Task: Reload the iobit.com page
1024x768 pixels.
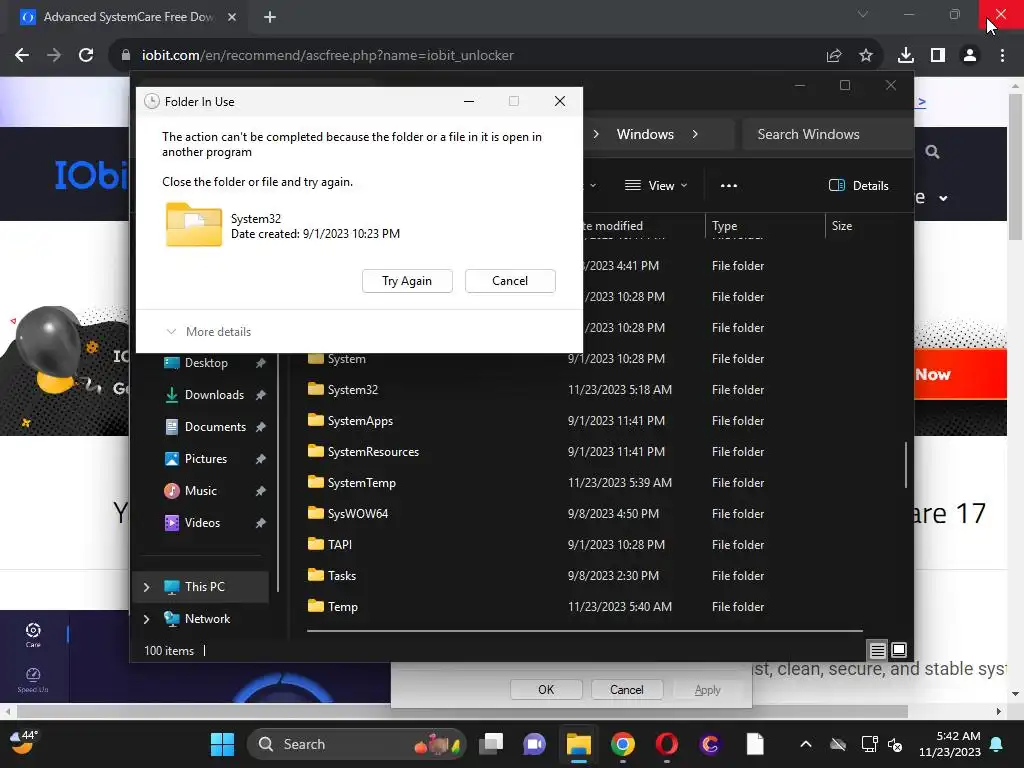Action: 86,56
